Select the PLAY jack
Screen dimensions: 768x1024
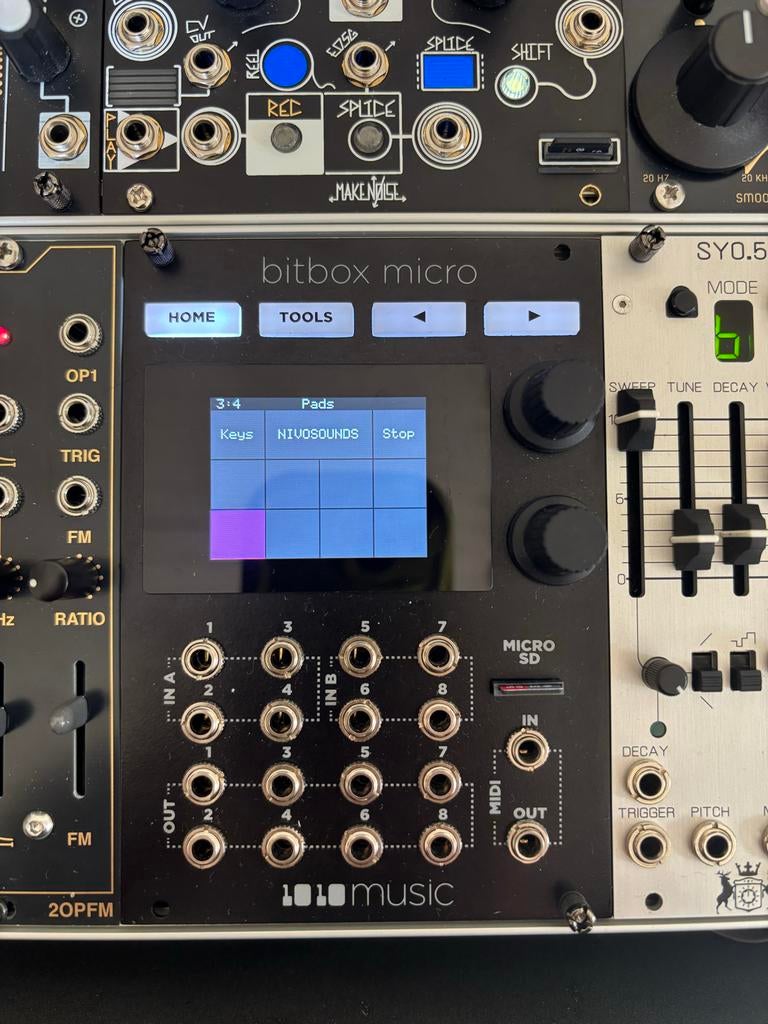pyautogui.click(x=138, y=136)
